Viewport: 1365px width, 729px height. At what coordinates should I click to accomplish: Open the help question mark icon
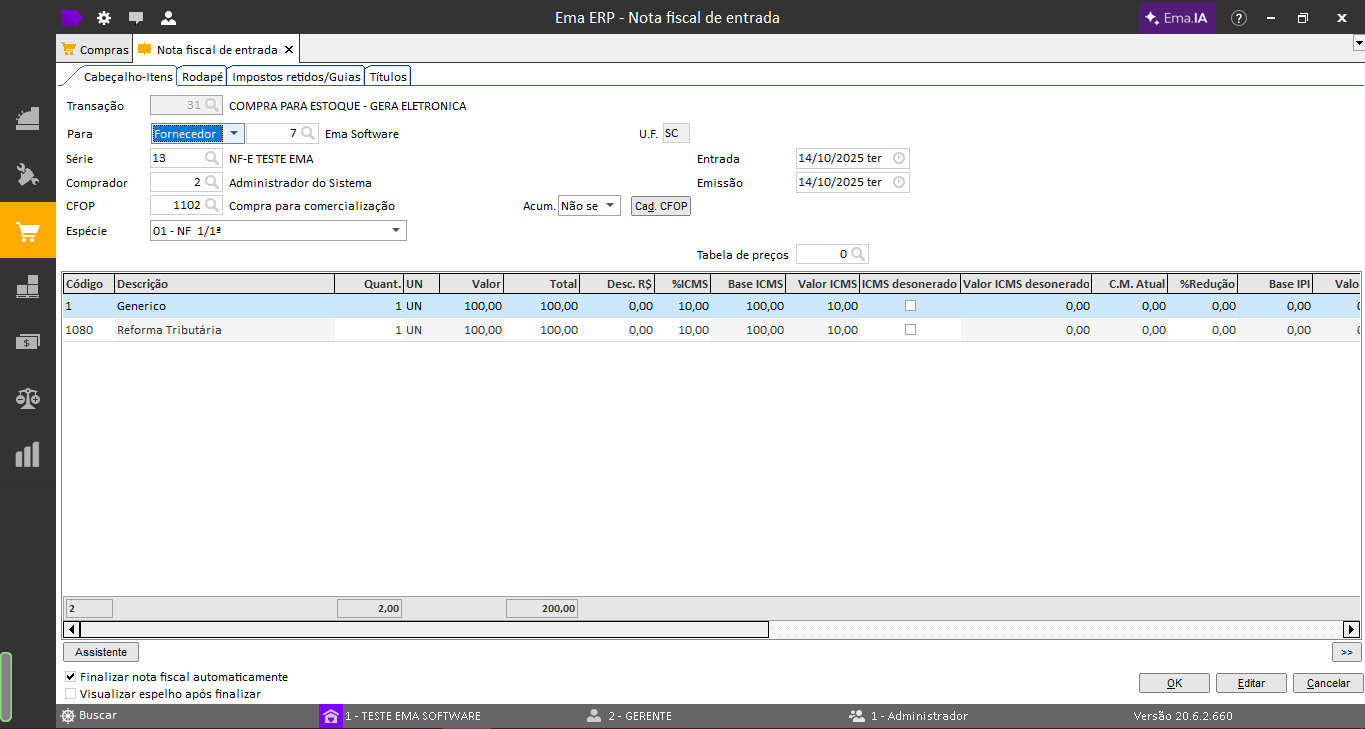pyautogui.click(x=1238, y=18)
